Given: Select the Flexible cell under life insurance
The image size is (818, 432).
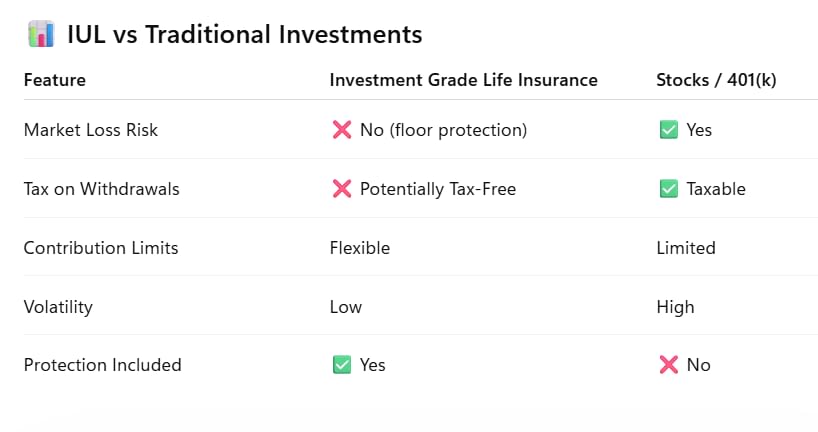Looking at the screenshot, I should pyautogui.click(x=360, y=248).
